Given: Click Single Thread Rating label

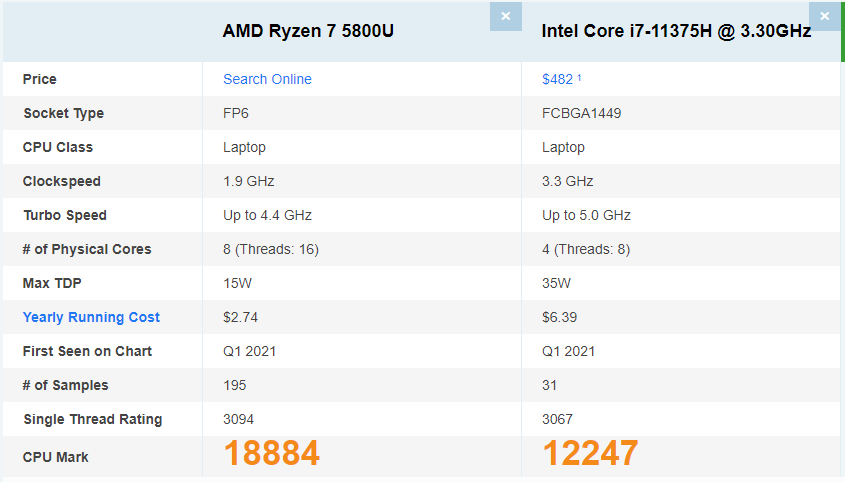Looking at the screenshot, I should click(93, 419).
